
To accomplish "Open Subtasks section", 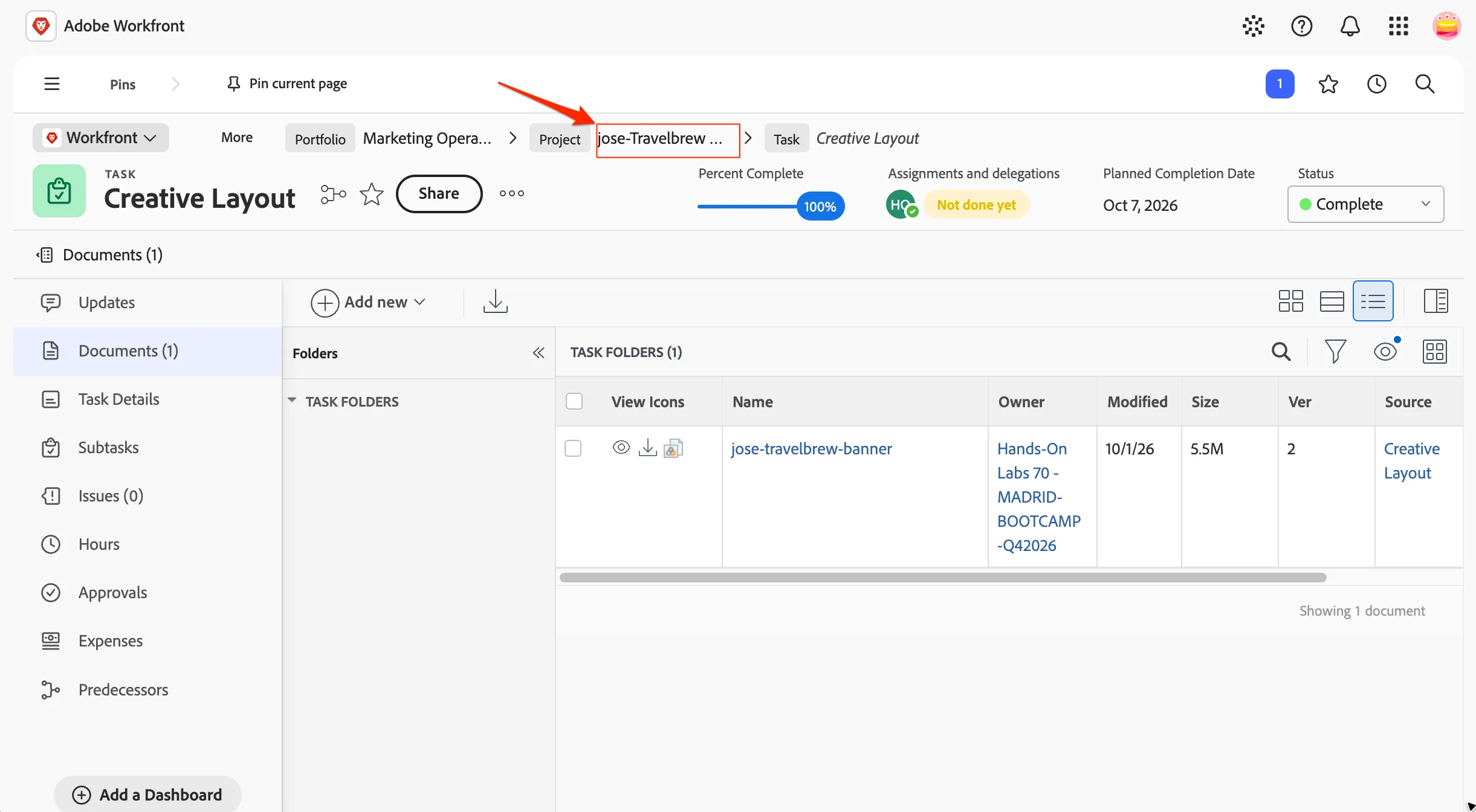I will 147,448.
